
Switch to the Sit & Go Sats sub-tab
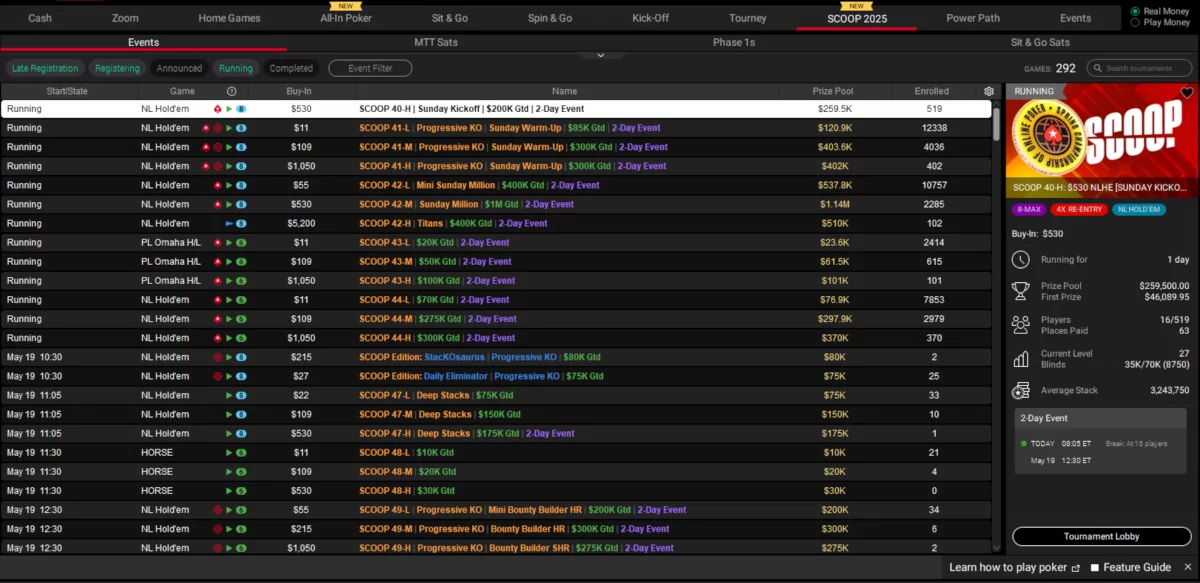[1040, 42]
